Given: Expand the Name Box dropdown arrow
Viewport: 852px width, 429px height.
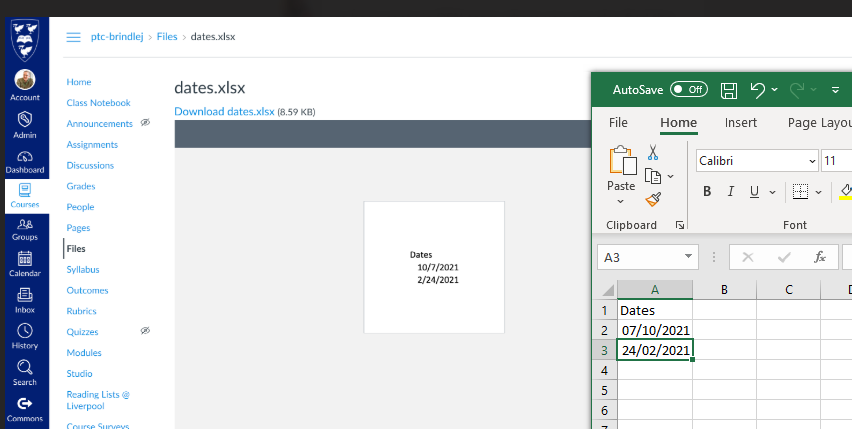Looking at the screenshot, I should point(688,257).
